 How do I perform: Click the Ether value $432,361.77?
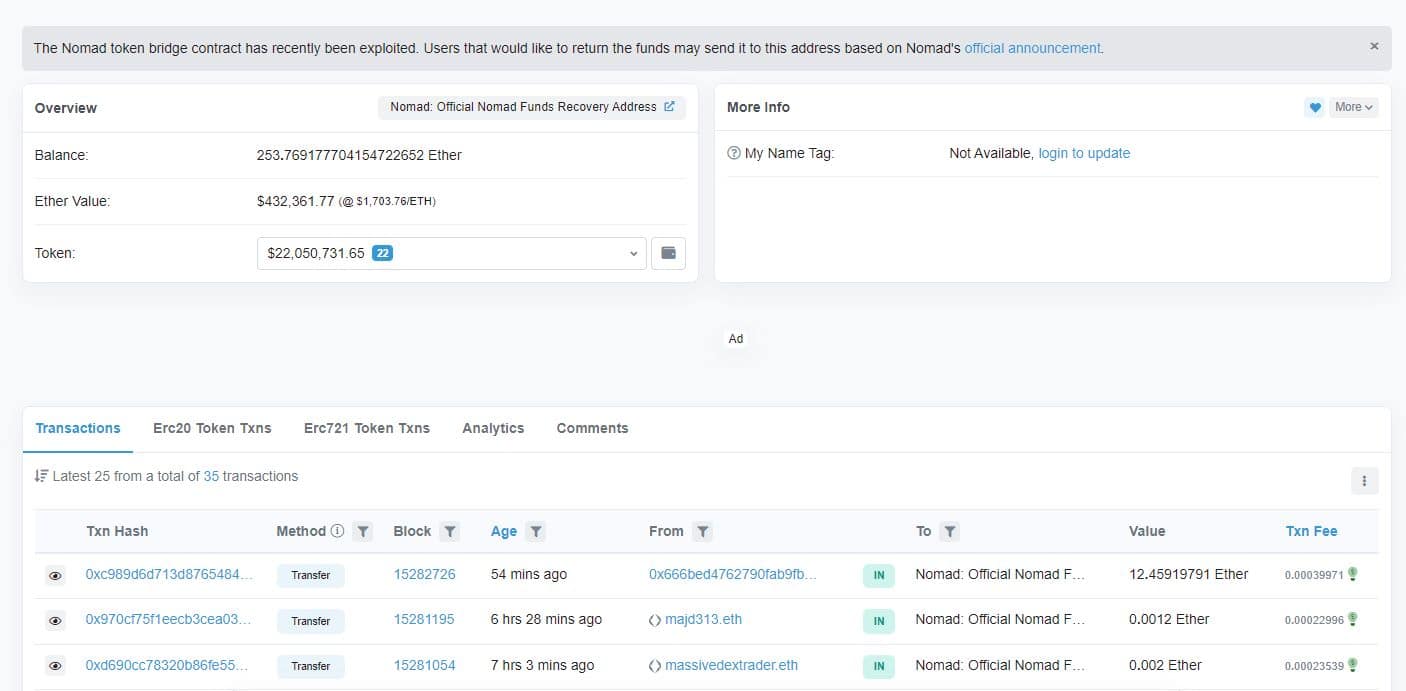click(x=296, y=201)
